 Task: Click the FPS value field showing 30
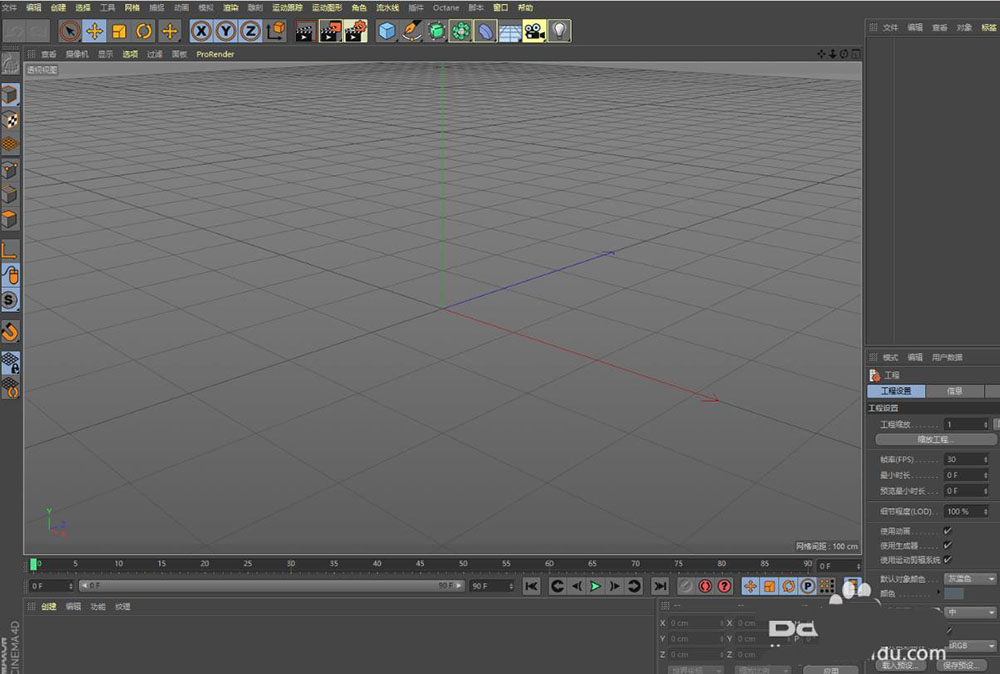pyautogui.click(x=966, y=459)
